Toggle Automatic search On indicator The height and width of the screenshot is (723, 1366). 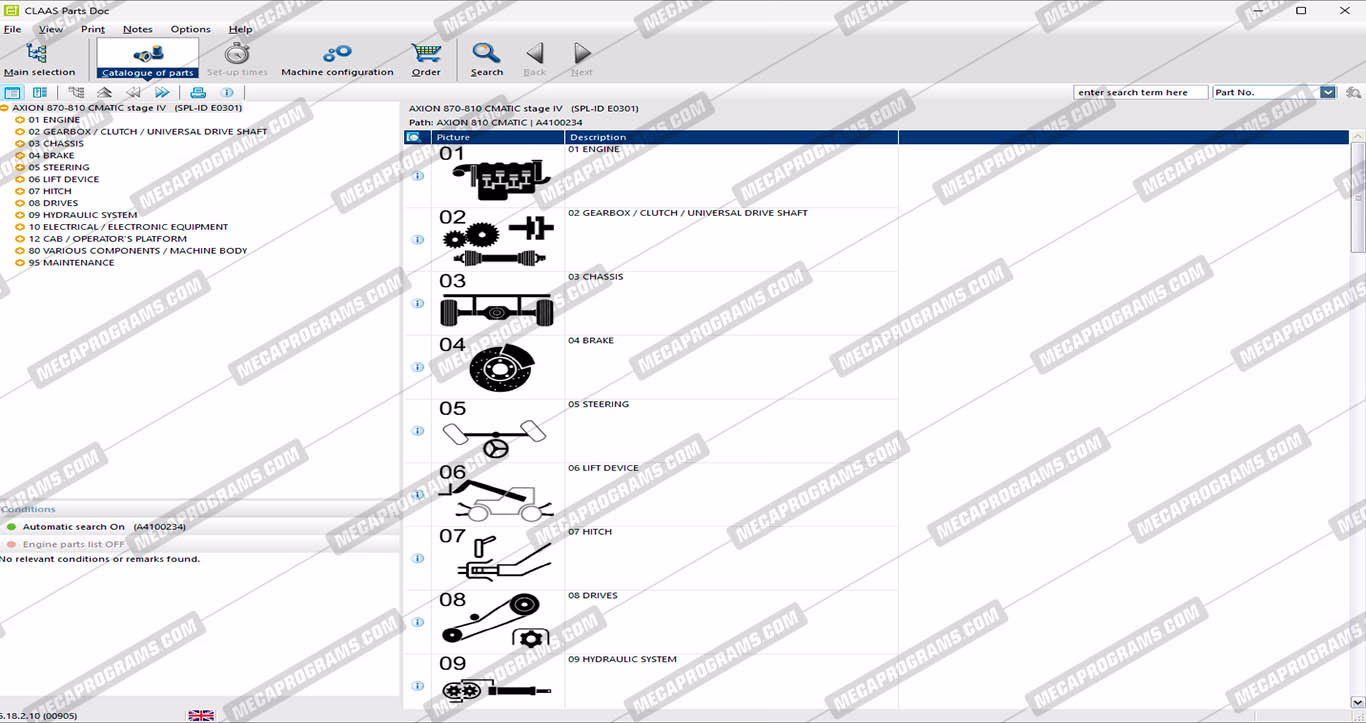tap(11, 527)
